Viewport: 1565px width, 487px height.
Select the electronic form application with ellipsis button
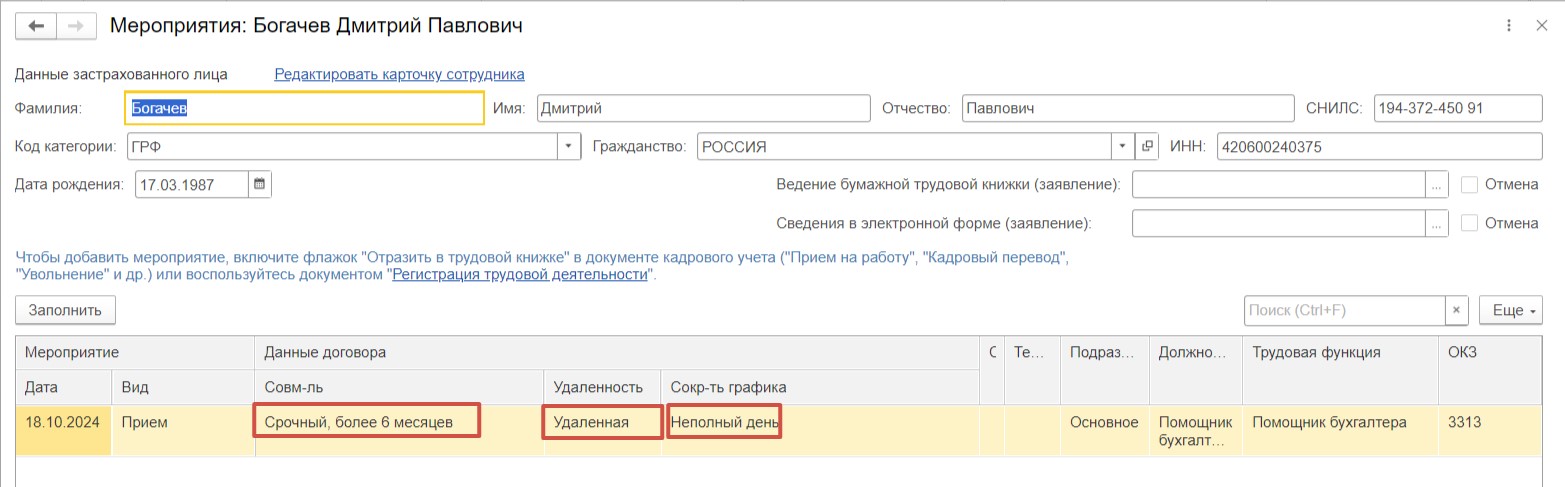click(x=1437, y=223)
